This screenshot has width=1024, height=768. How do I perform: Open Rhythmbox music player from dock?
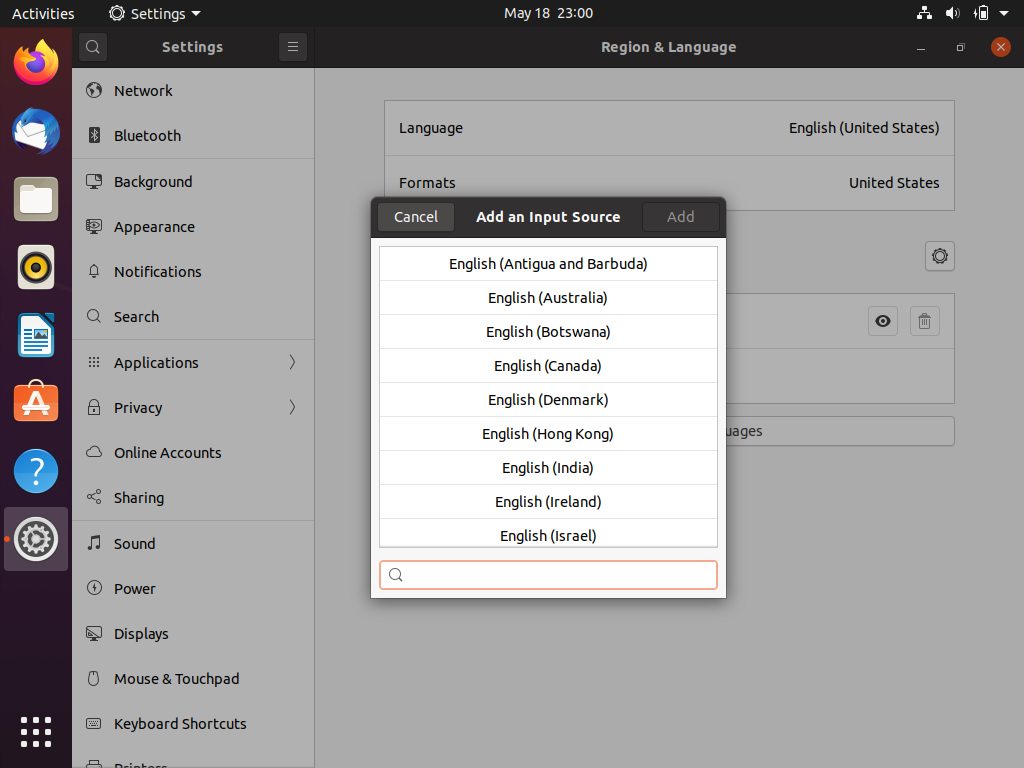pos(36,268)
